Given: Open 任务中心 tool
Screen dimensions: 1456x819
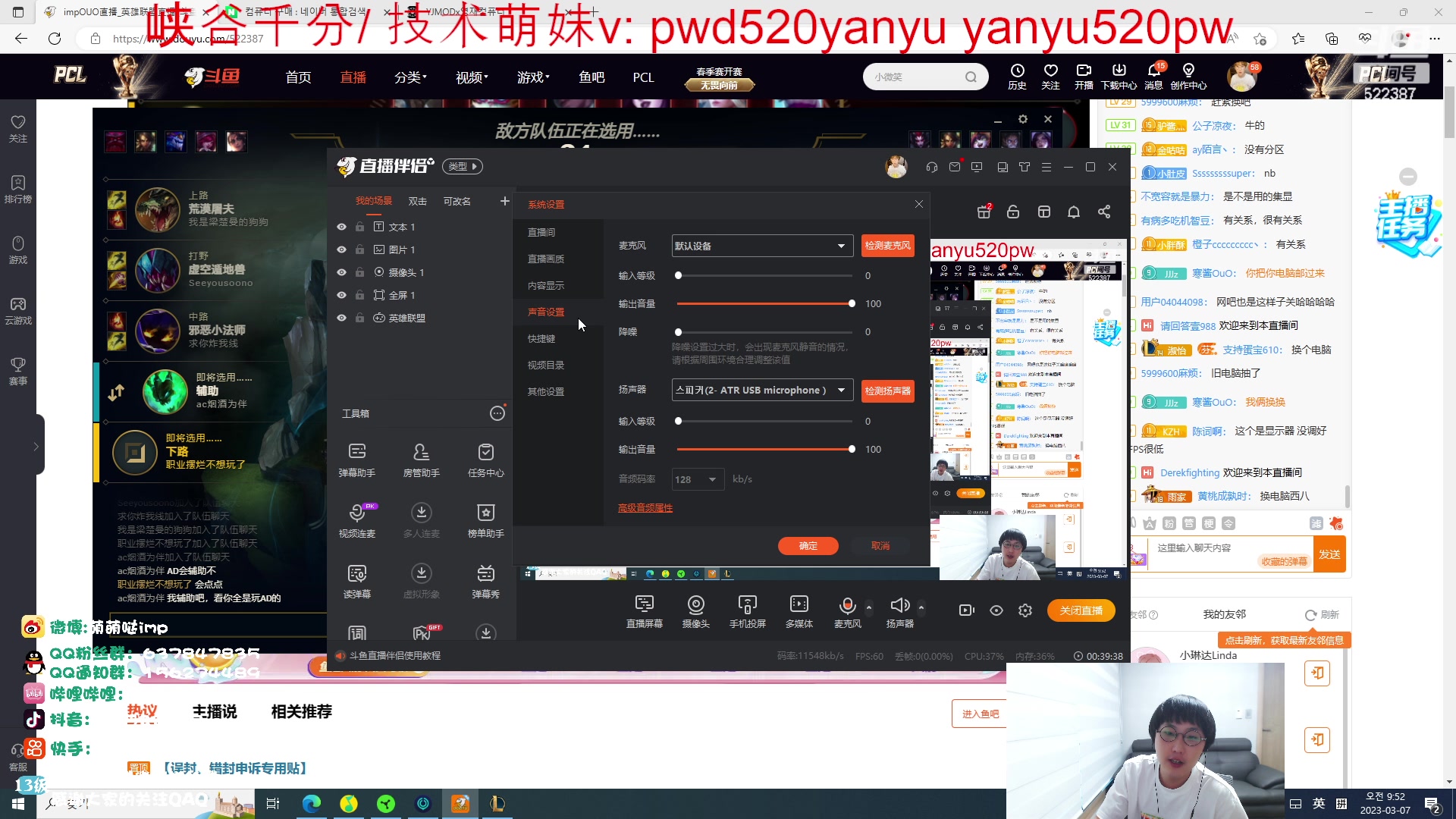Looking at the screenshot, I should tap(485, 460).
